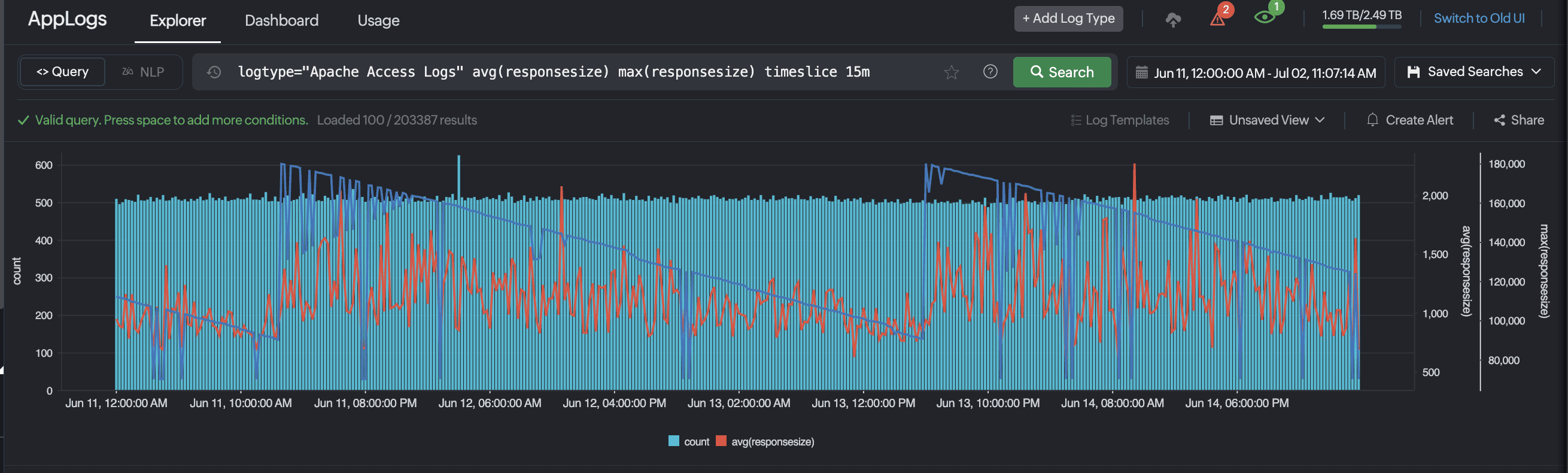
Task: Toggle avg(responsesize) series in legend
Action: pyautogui.click(x=765, y=441)
